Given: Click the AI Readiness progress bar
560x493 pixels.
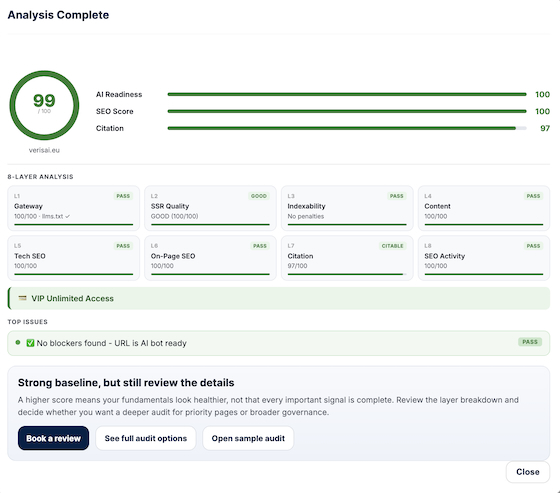Looking at the screenshot, I should tap(347, 94).
